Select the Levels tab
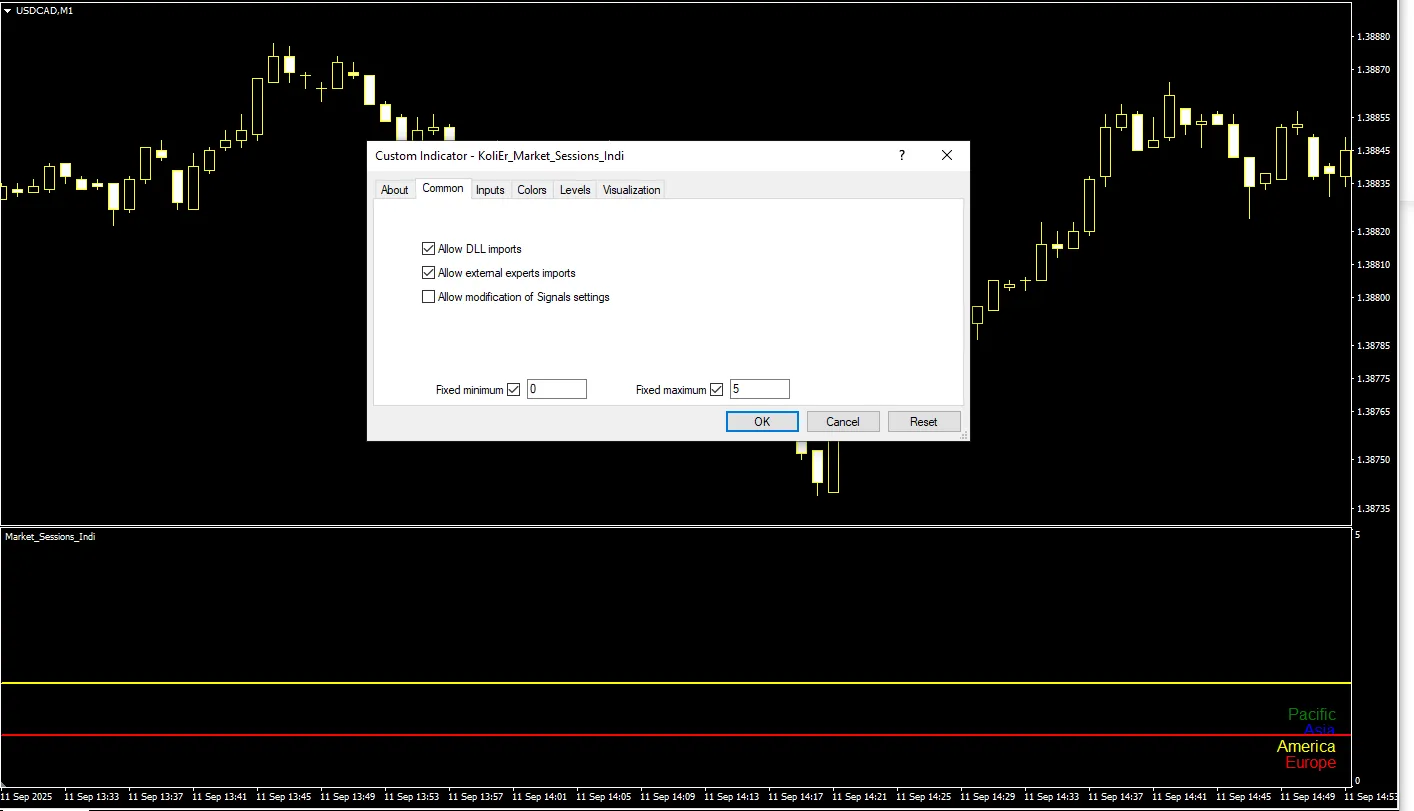The height and width of the screenshot is (811, 1414). 575,190
